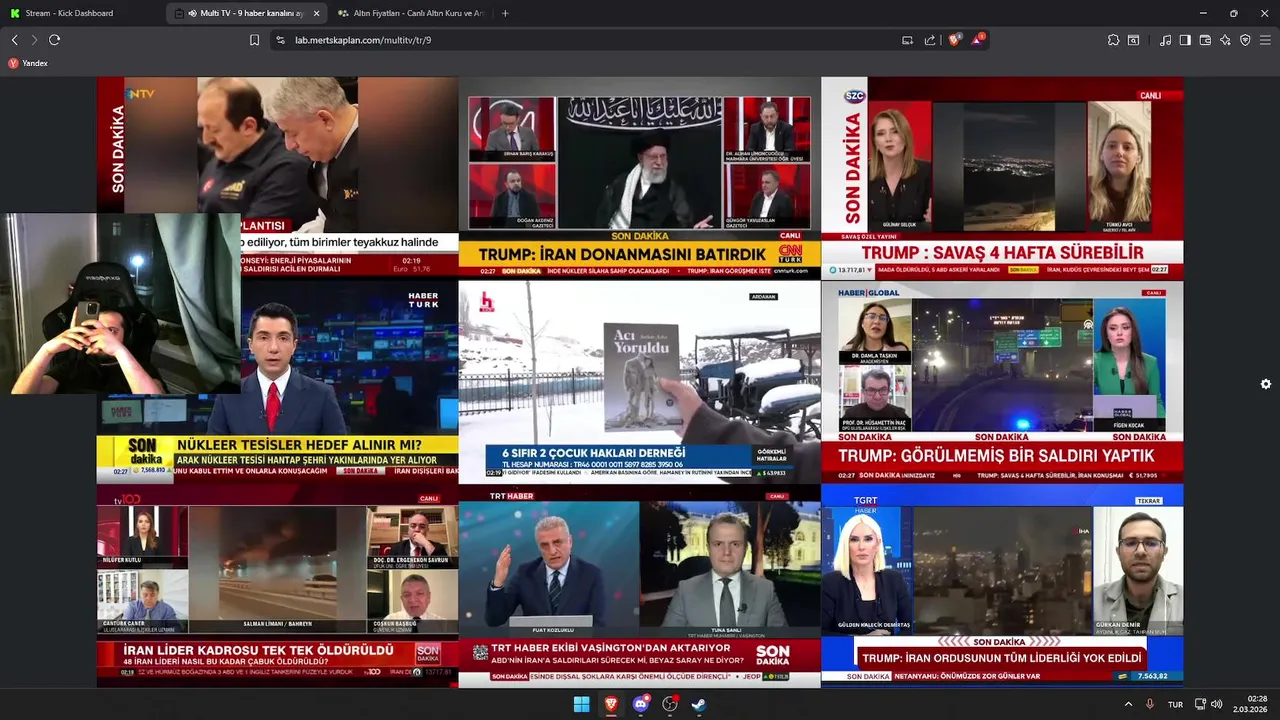Click the headline 'İRAN LİDER KADROSU TEK TEK ÖLDÜRÜLDÜ'
The height and width of the screenshot is (720, 1280).
[x=258, y=650]
